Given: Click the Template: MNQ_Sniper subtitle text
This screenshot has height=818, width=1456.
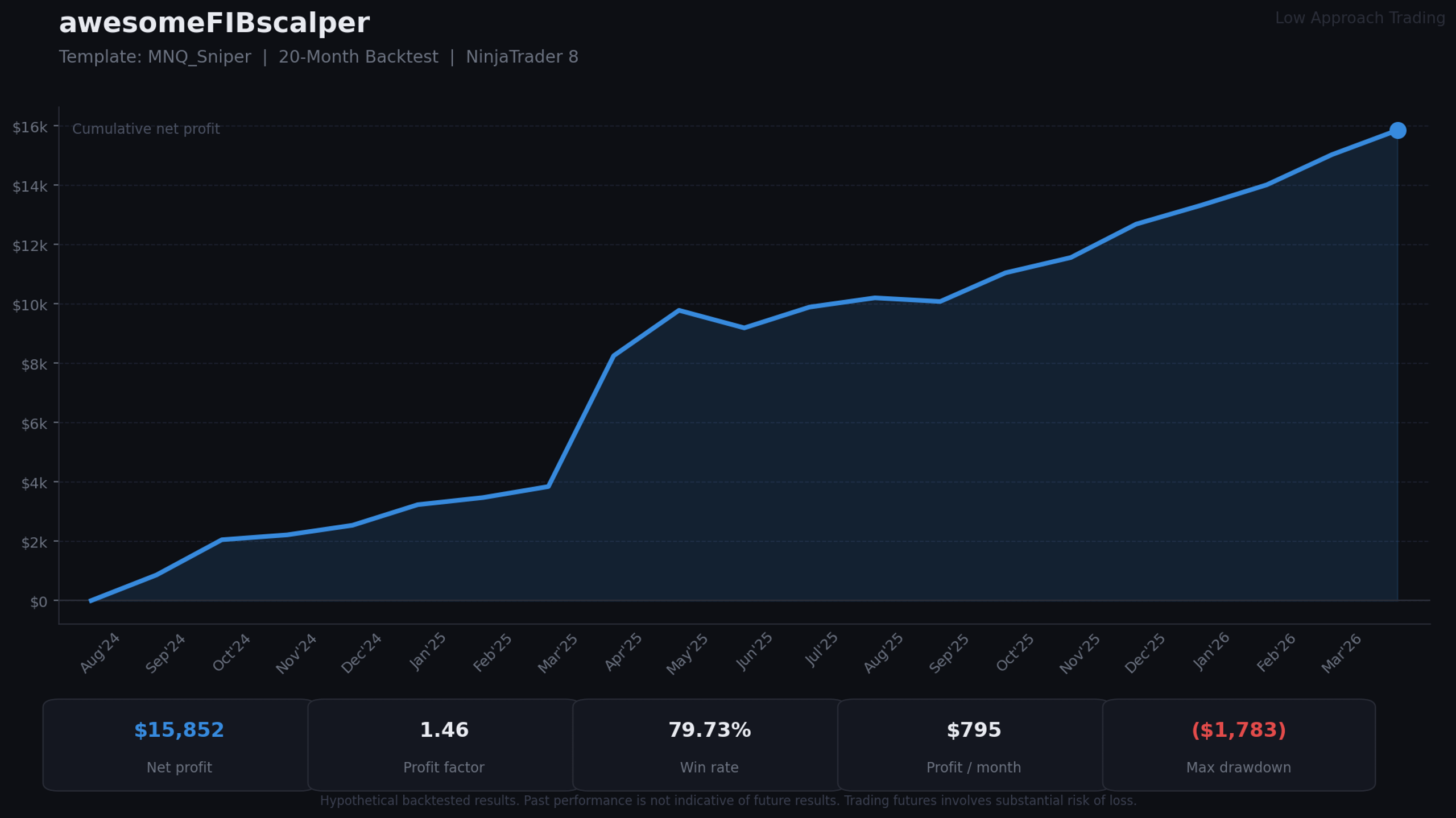Looking at the screenshot, I should pos(155,57).
